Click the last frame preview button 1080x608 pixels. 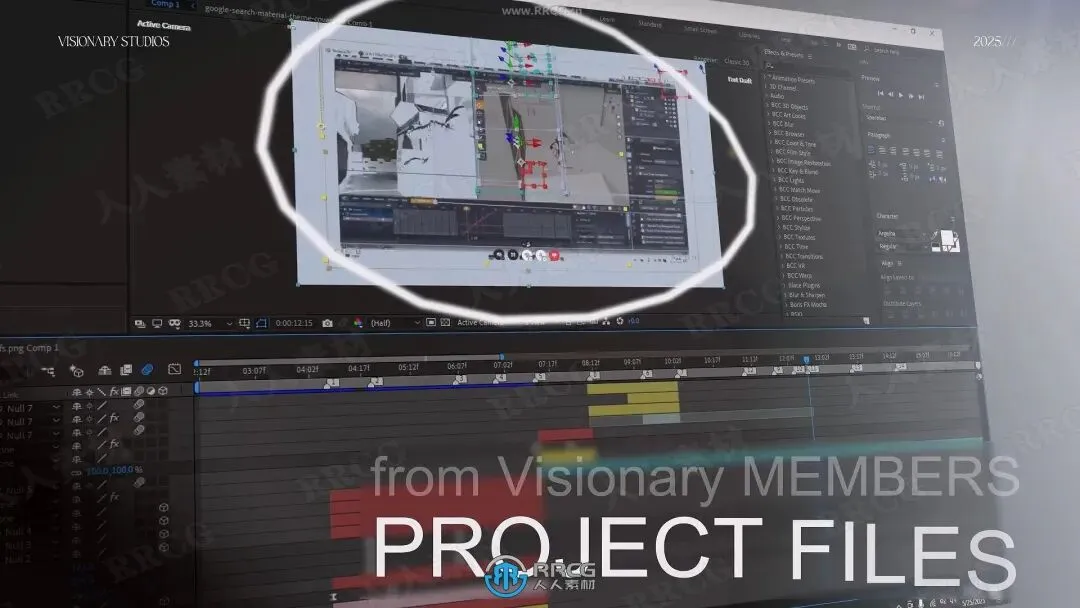coord(922,97)
